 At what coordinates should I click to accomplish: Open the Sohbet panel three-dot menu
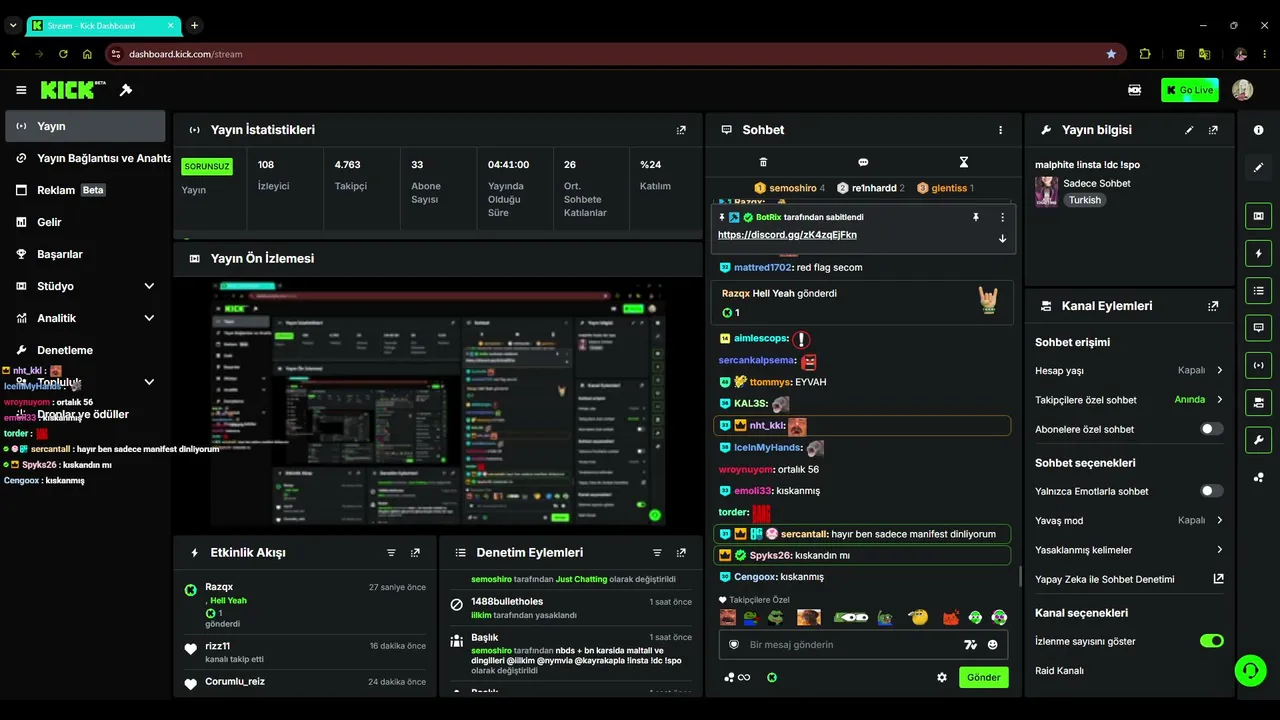1000,130
